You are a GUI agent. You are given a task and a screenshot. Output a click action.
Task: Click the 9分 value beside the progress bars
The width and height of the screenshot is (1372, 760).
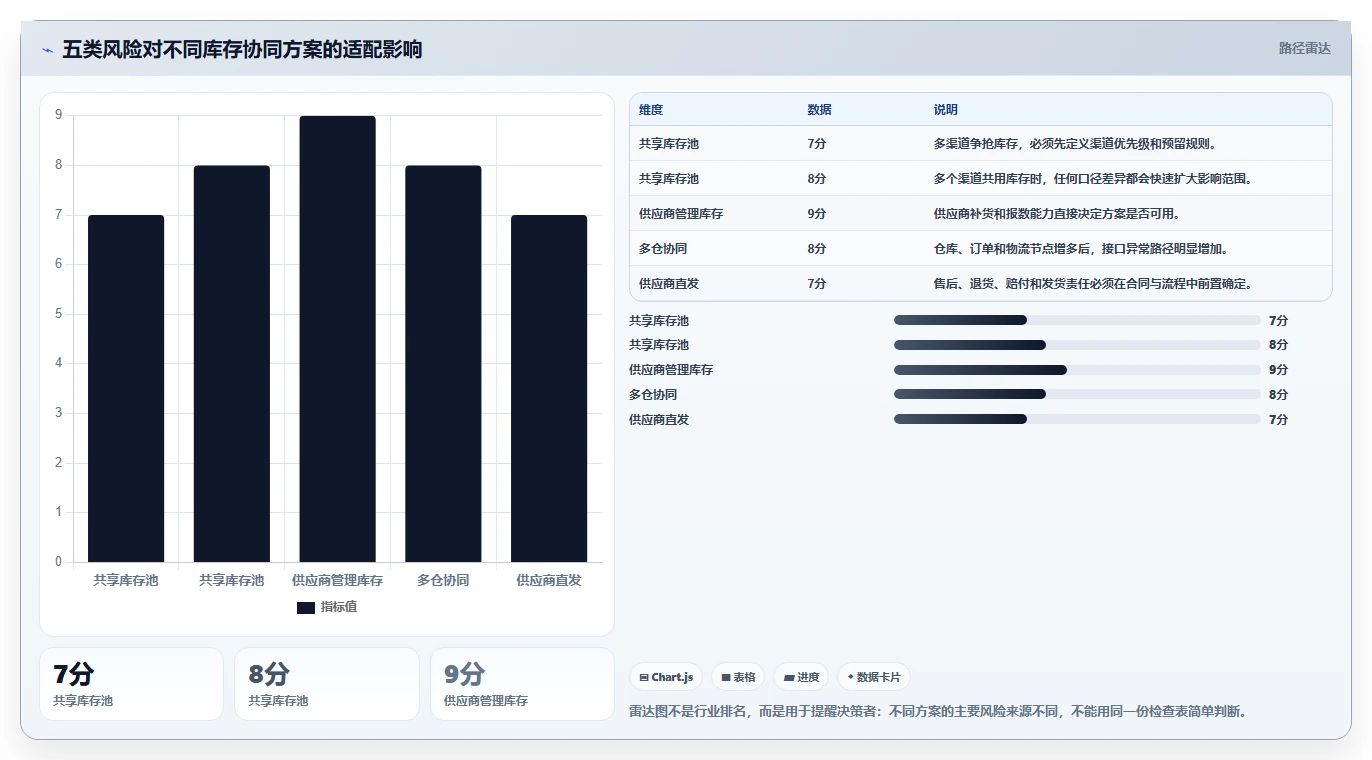1278,370
